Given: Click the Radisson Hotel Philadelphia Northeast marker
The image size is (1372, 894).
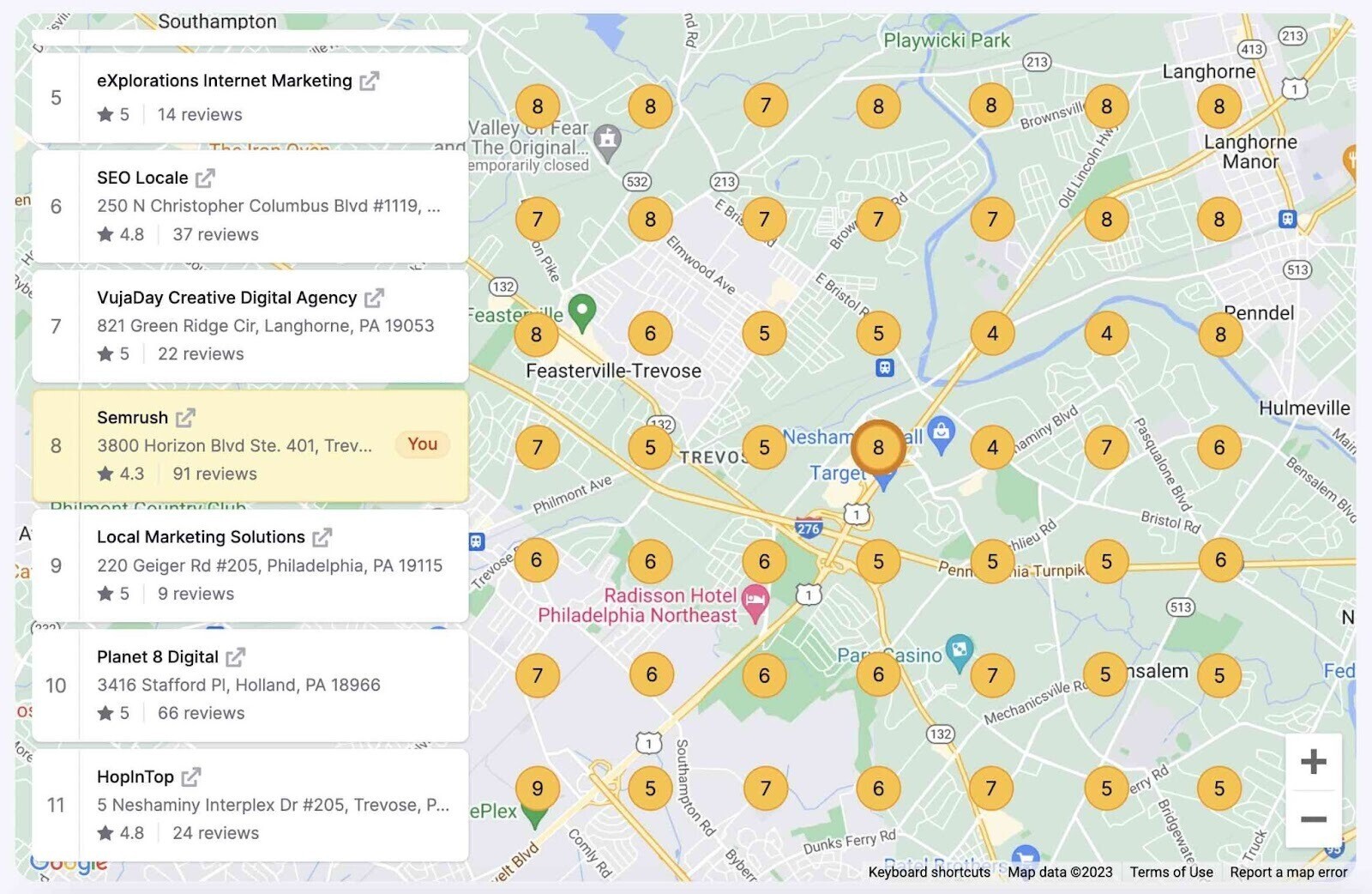Looking at the screenshot, I should point(755,604).
